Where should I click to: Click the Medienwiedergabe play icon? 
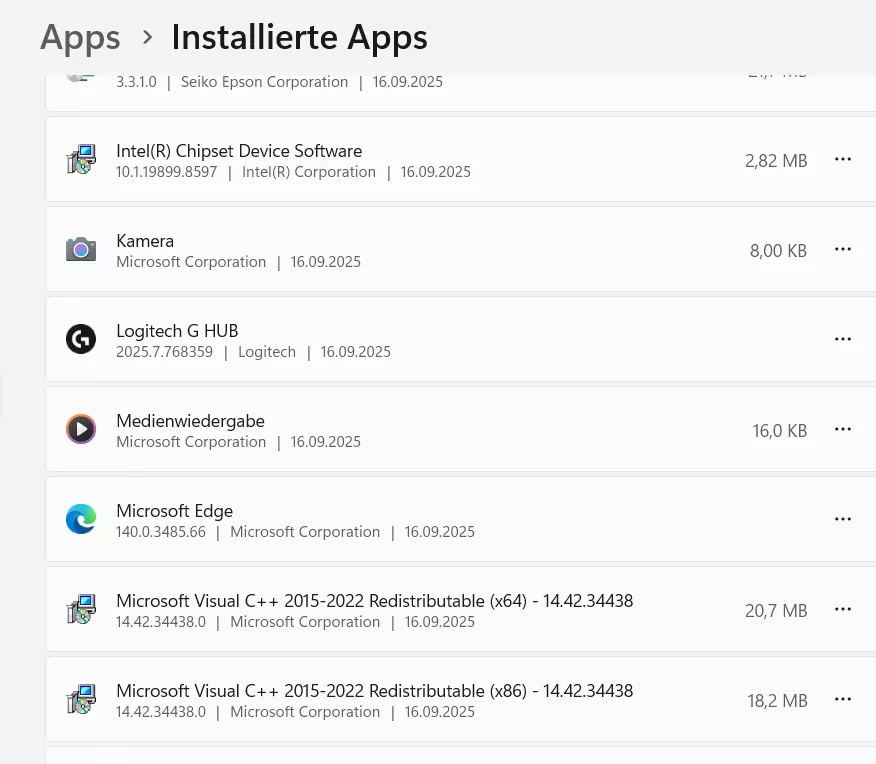[81, 429]
